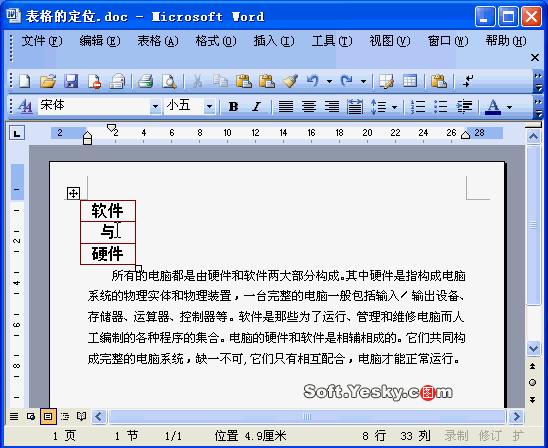Jump to the previous page with the double-up arrow
548x448 pixels.
(533, 366)
